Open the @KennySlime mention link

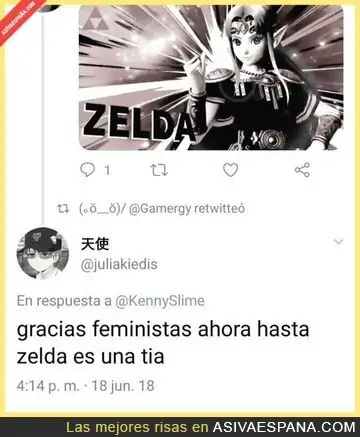click(x=160, y=301)
